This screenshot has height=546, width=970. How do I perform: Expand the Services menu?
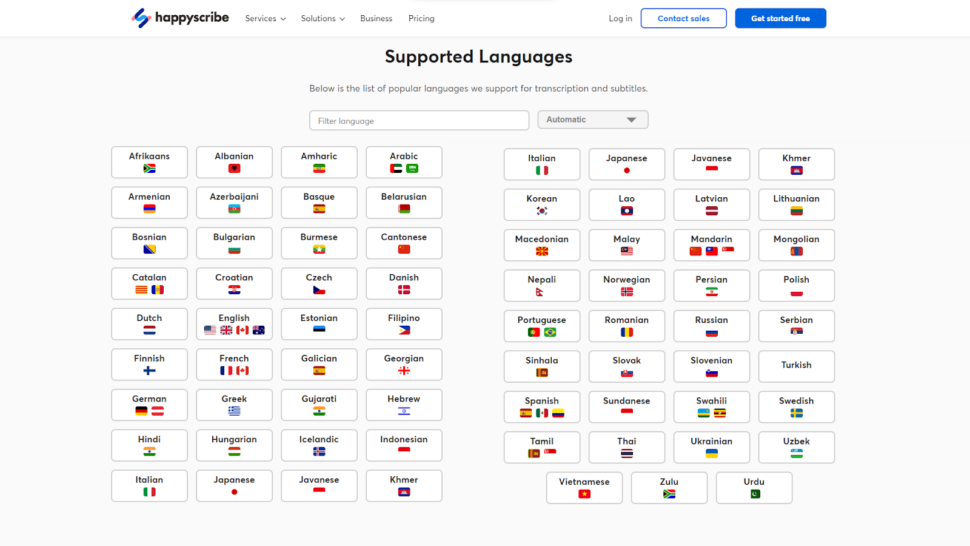point(265,19)
